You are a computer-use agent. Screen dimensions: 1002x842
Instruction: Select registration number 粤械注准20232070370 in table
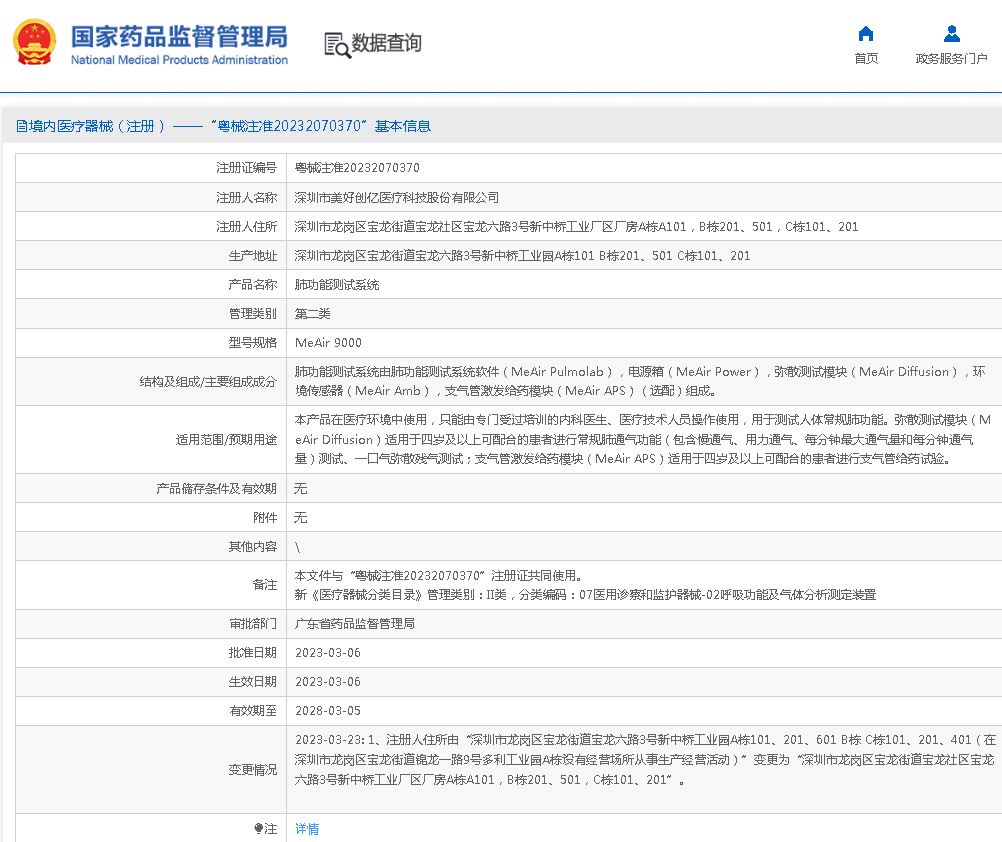[x=357, y=168]
